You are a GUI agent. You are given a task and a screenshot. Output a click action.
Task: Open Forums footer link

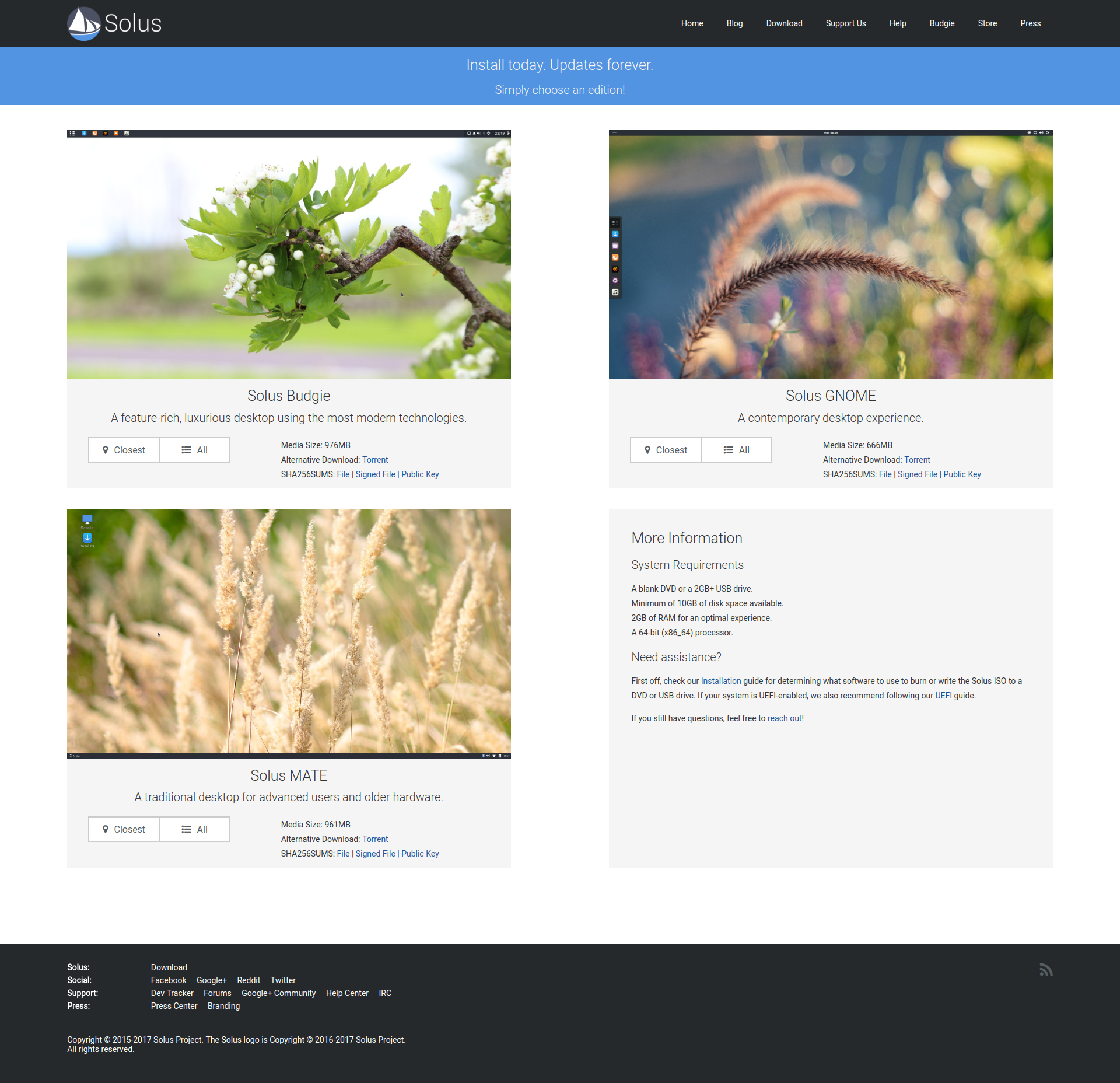[x=218, y=993]
